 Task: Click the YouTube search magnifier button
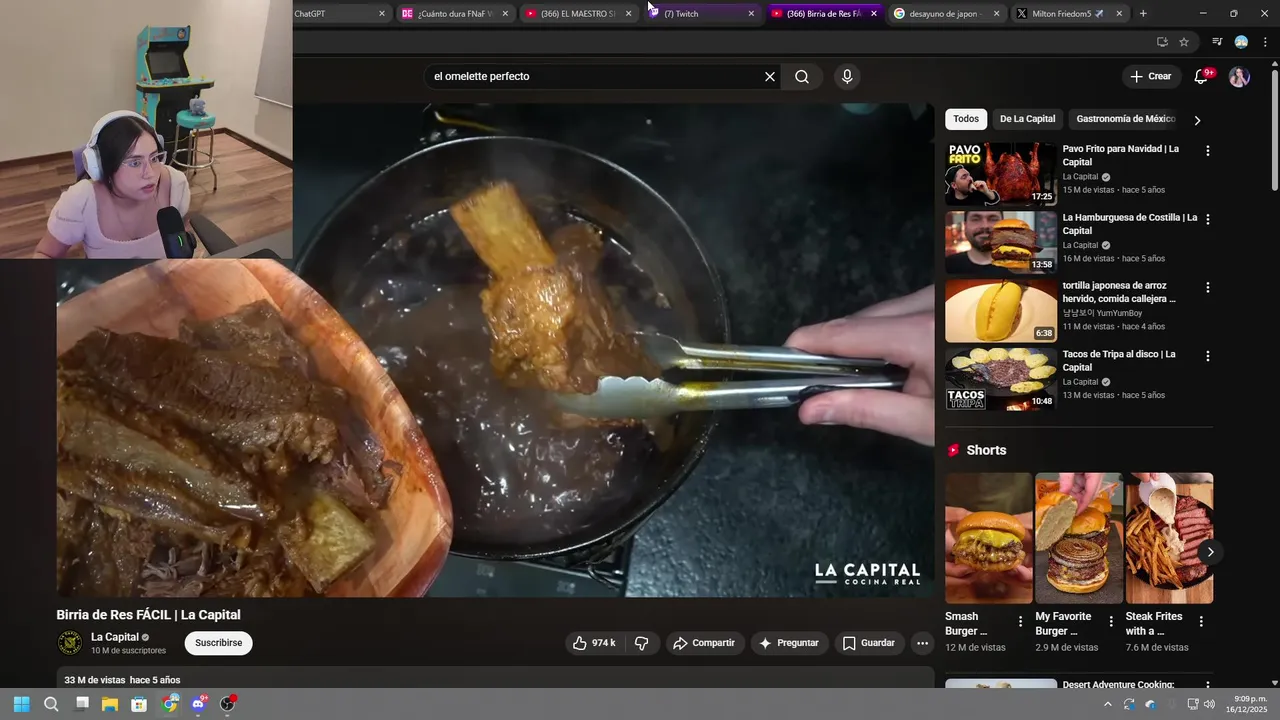tap(802, 77)
